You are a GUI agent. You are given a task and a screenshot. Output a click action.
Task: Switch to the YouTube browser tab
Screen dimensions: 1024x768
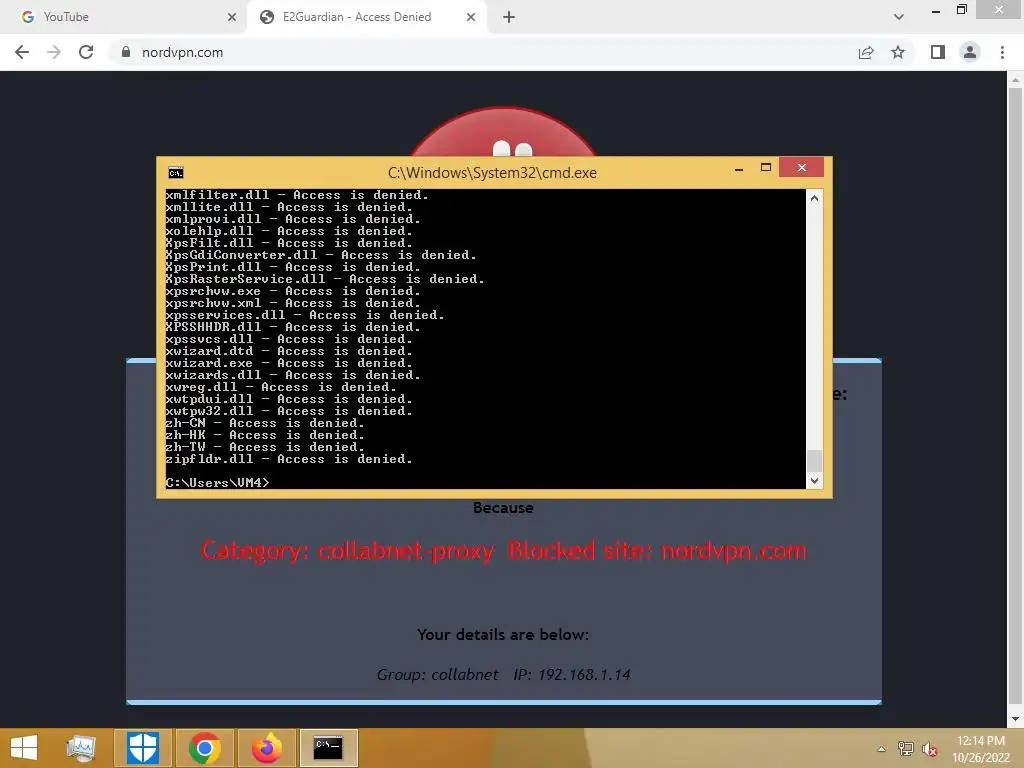124,17
